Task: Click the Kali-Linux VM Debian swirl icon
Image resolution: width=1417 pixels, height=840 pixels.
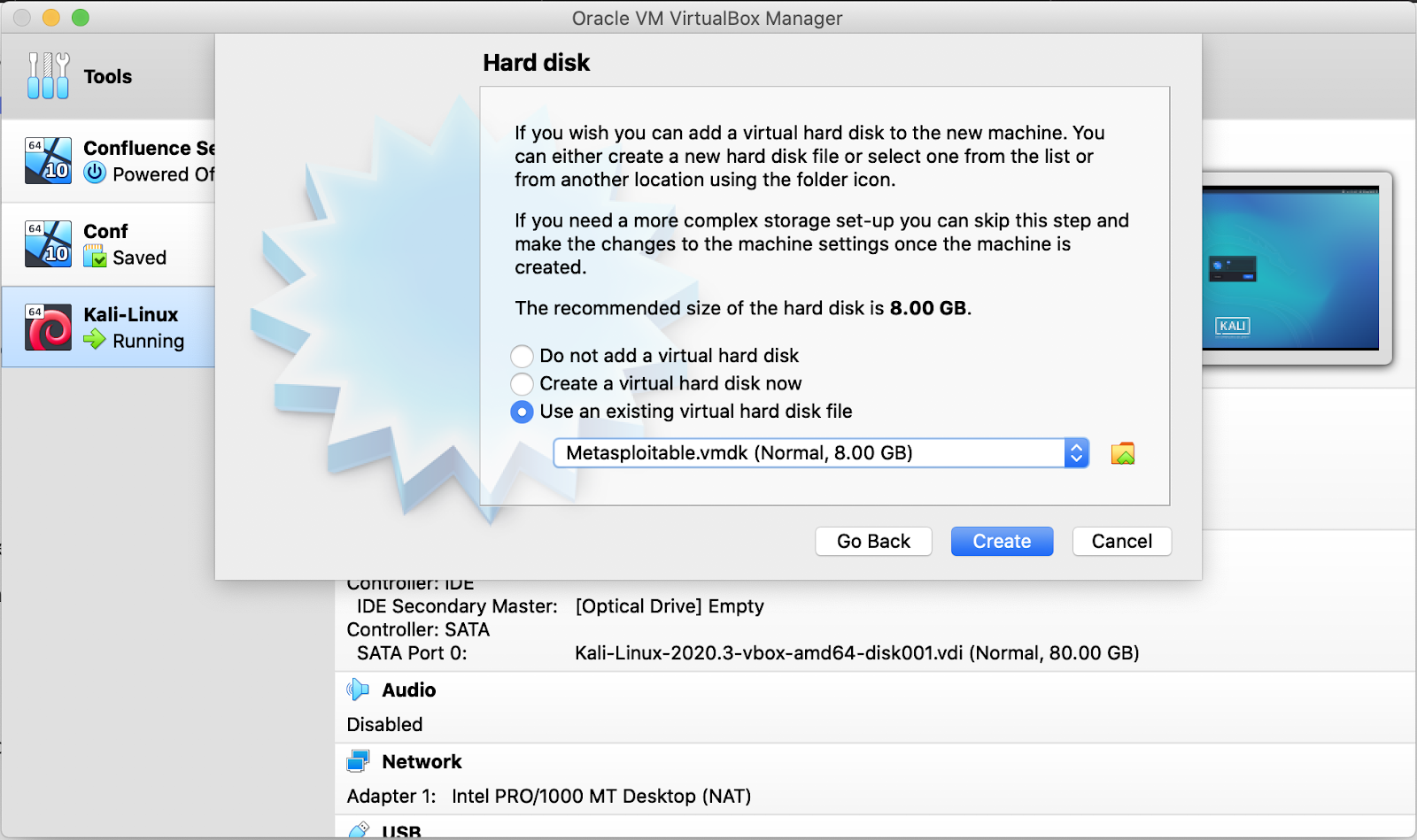Action: (x=48, y=328)
